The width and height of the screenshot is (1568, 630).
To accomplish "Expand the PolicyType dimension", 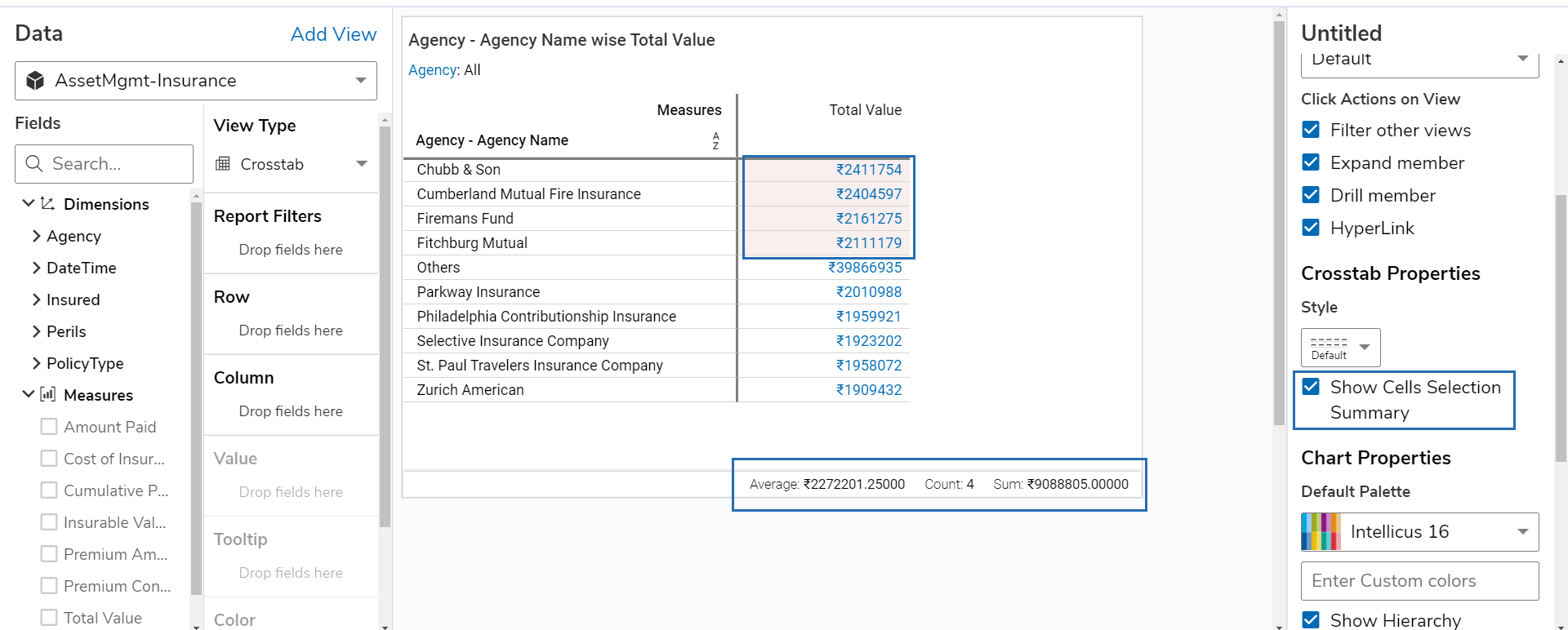I will click(36, 363).
